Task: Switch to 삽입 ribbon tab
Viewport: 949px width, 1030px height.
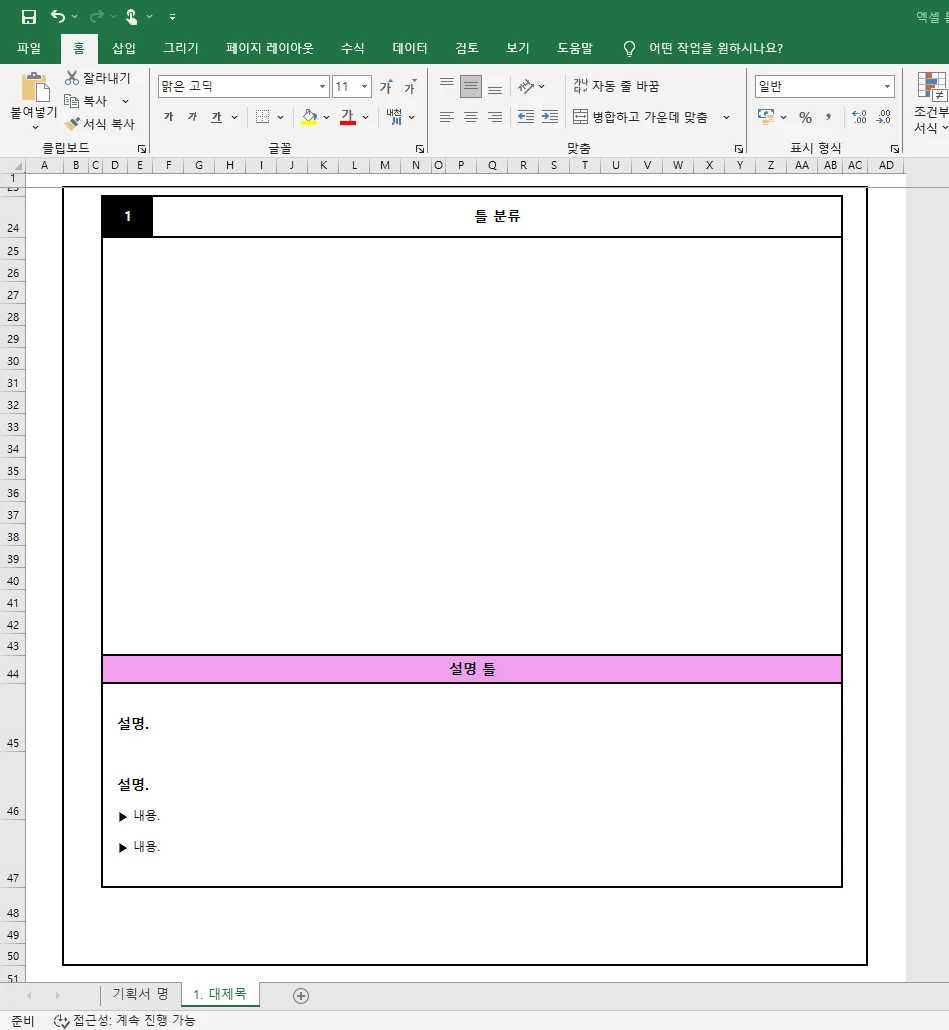Action: (123, 48)
